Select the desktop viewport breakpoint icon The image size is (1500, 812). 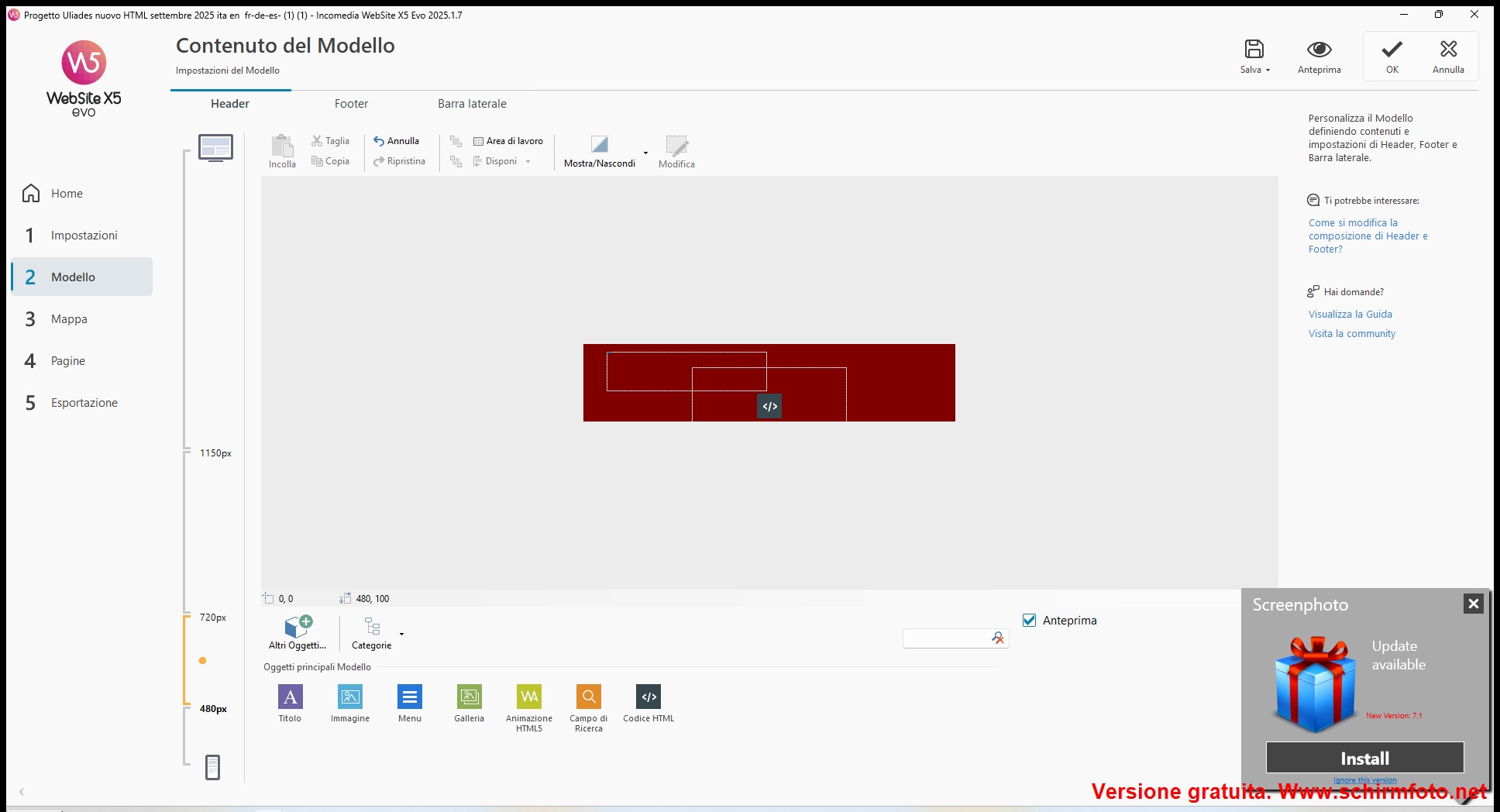click(215, 147)
